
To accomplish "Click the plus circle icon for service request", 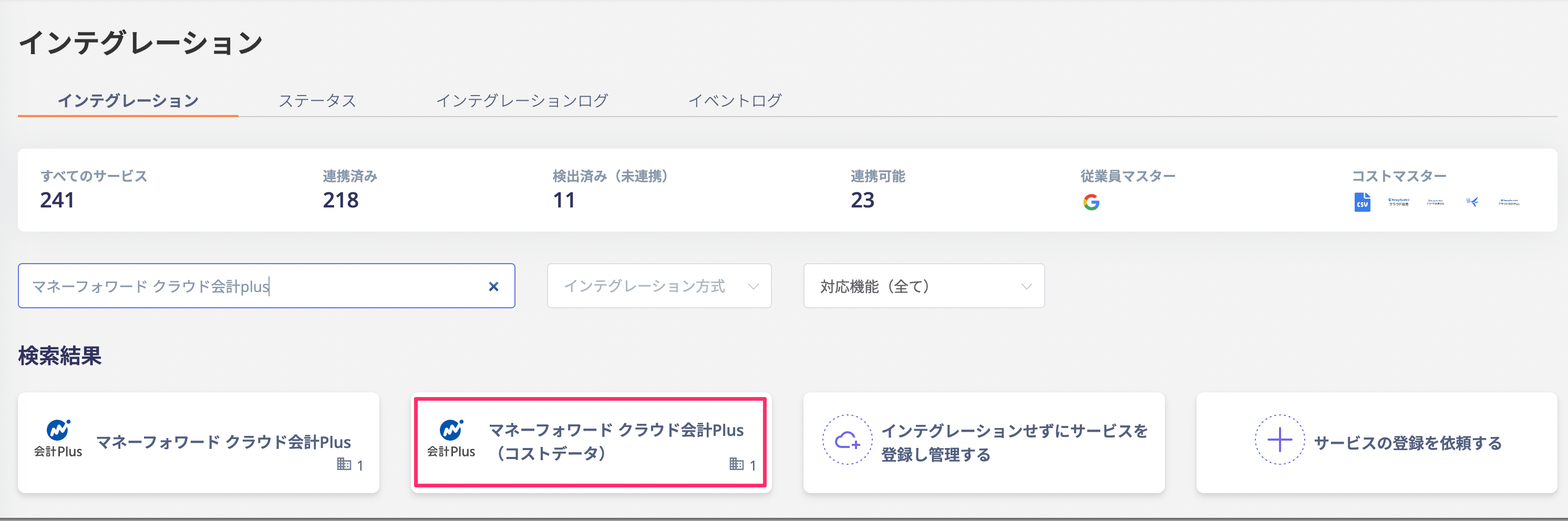I will [x=1279, y=440].
